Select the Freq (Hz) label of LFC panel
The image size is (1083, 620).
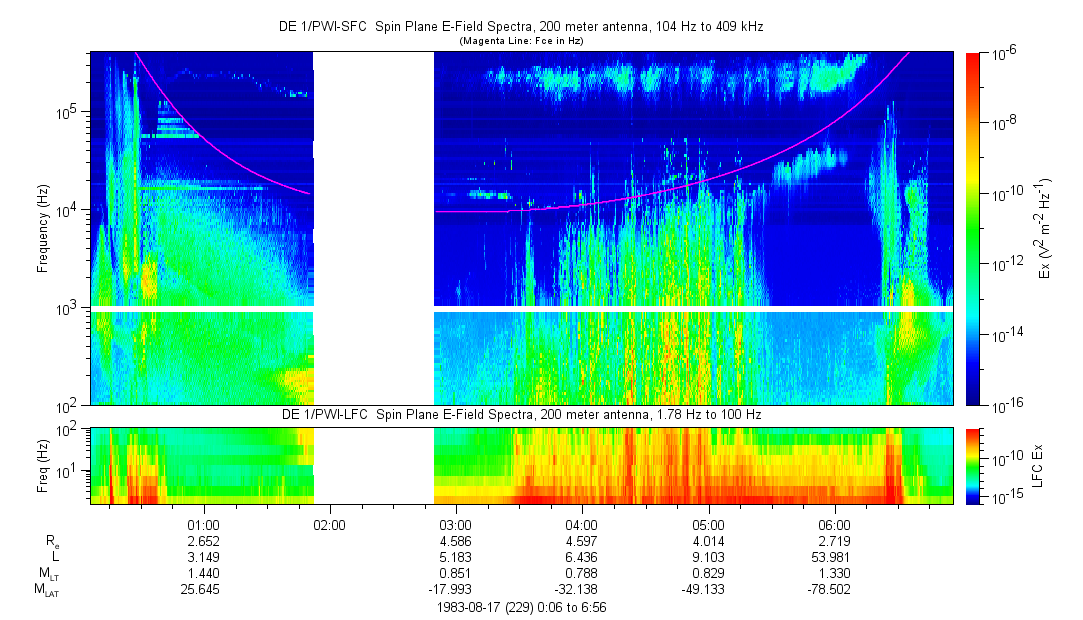[43, 465]
